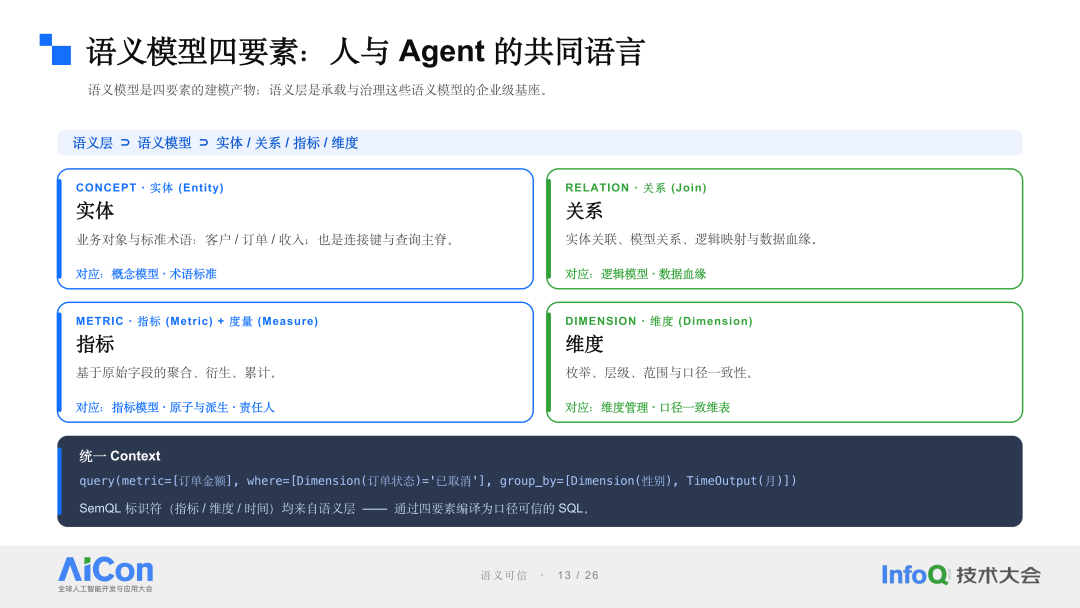Click the description 实体关联、模型关系、逻辑映射与数据血缘

694,240
